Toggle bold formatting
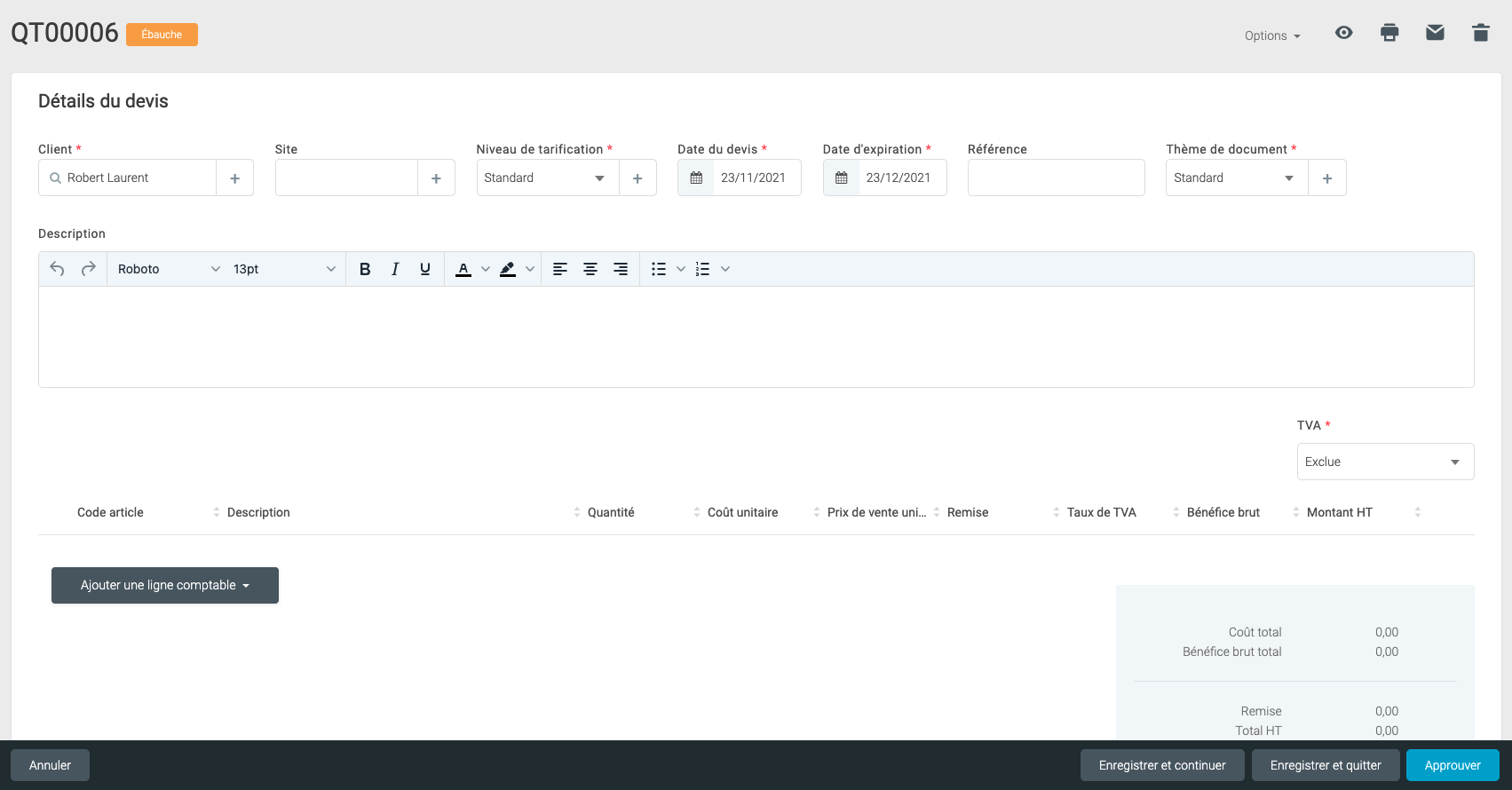Screen dimensions: 1512x790 (364, 269)
